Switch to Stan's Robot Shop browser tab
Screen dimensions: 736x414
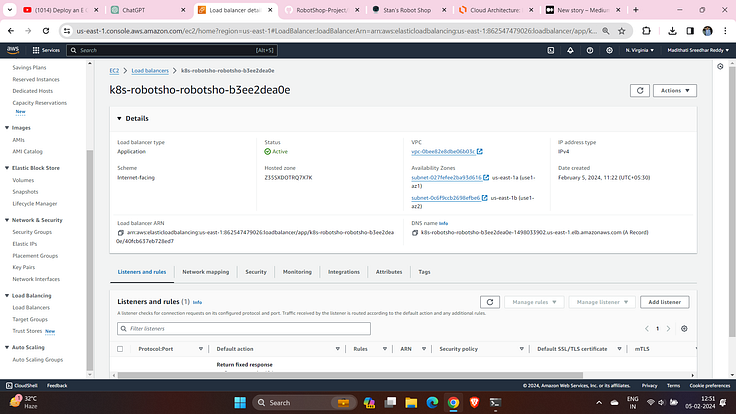point(409,10)
